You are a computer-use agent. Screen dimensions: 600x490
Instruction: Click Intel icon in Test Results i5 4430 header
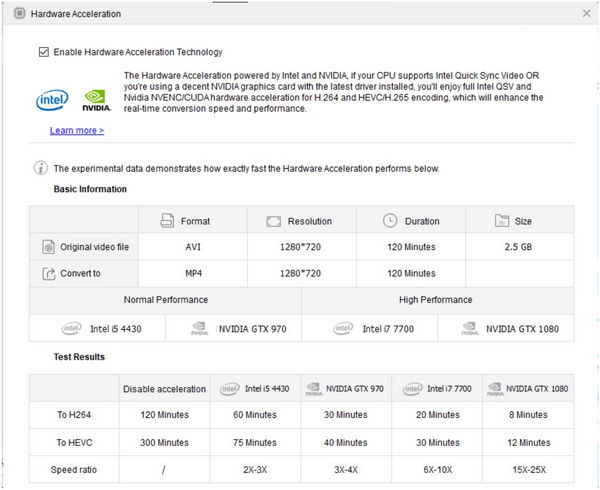point(230,389)
